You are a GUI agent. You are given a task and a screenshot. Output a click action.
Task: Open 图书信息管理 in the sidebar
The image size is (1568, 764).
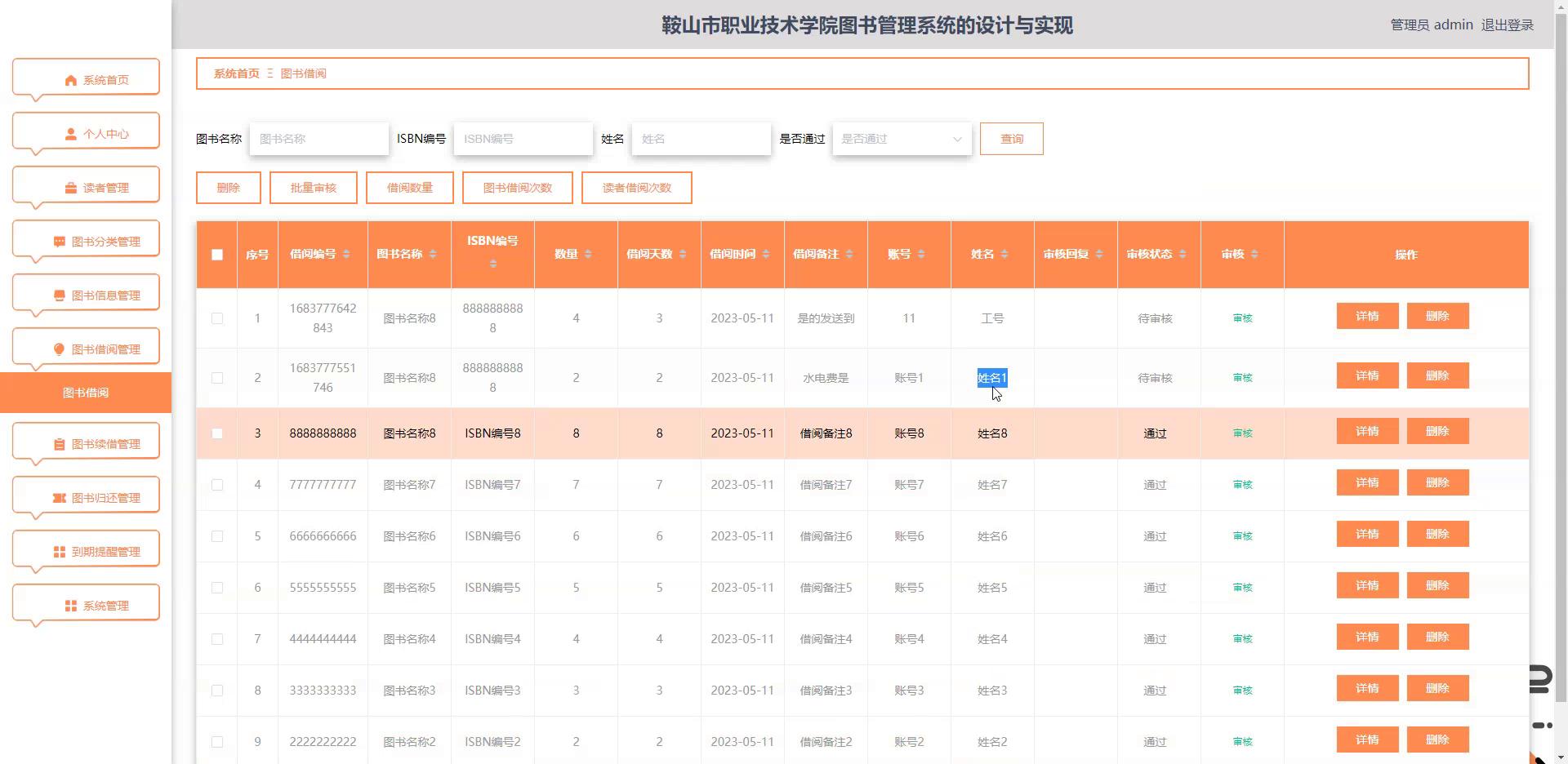[x=86, y=295]
